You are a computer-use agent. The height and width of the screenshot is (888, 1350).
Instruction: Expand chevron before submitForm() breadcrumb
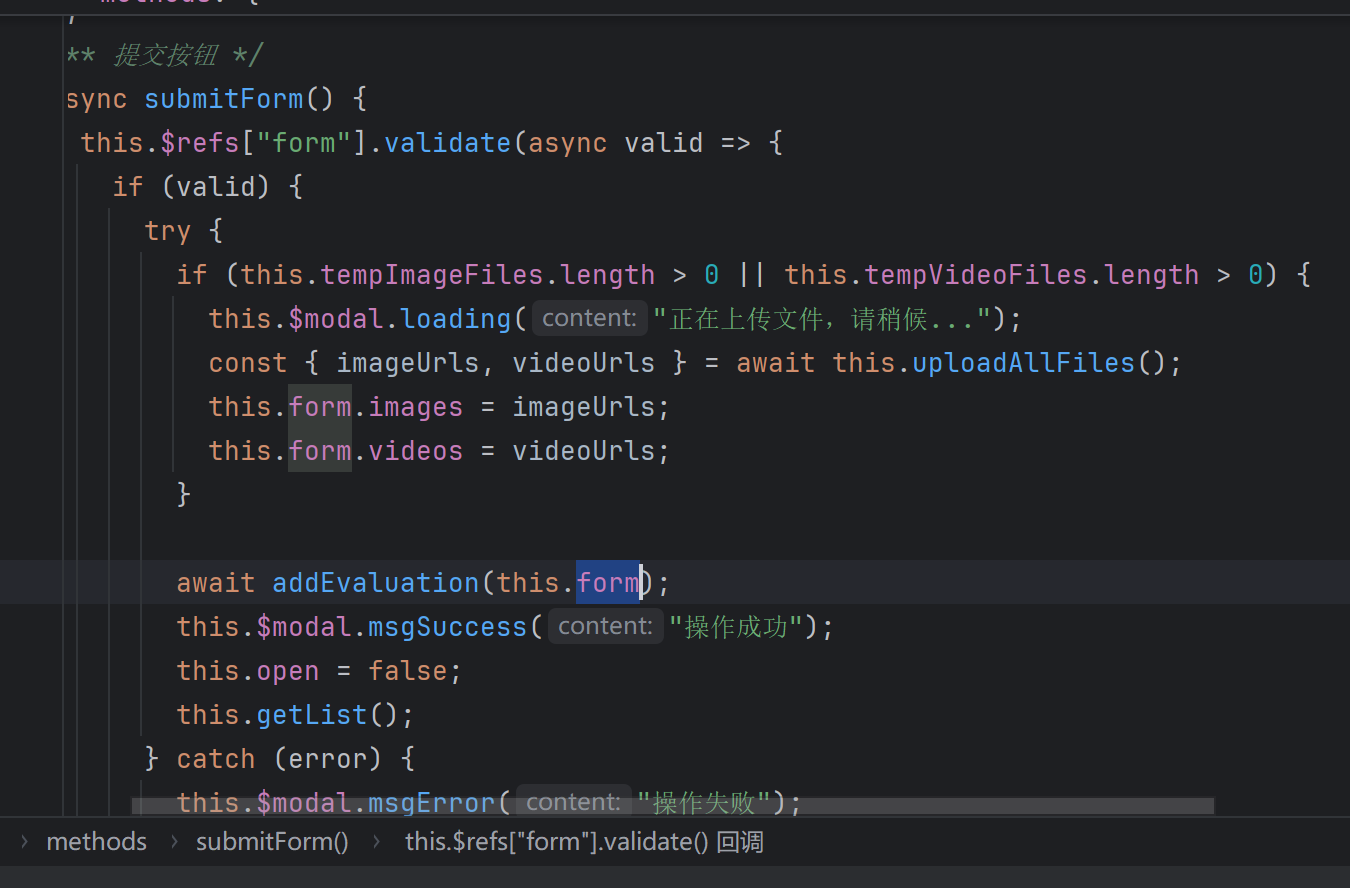click(174, 842)
